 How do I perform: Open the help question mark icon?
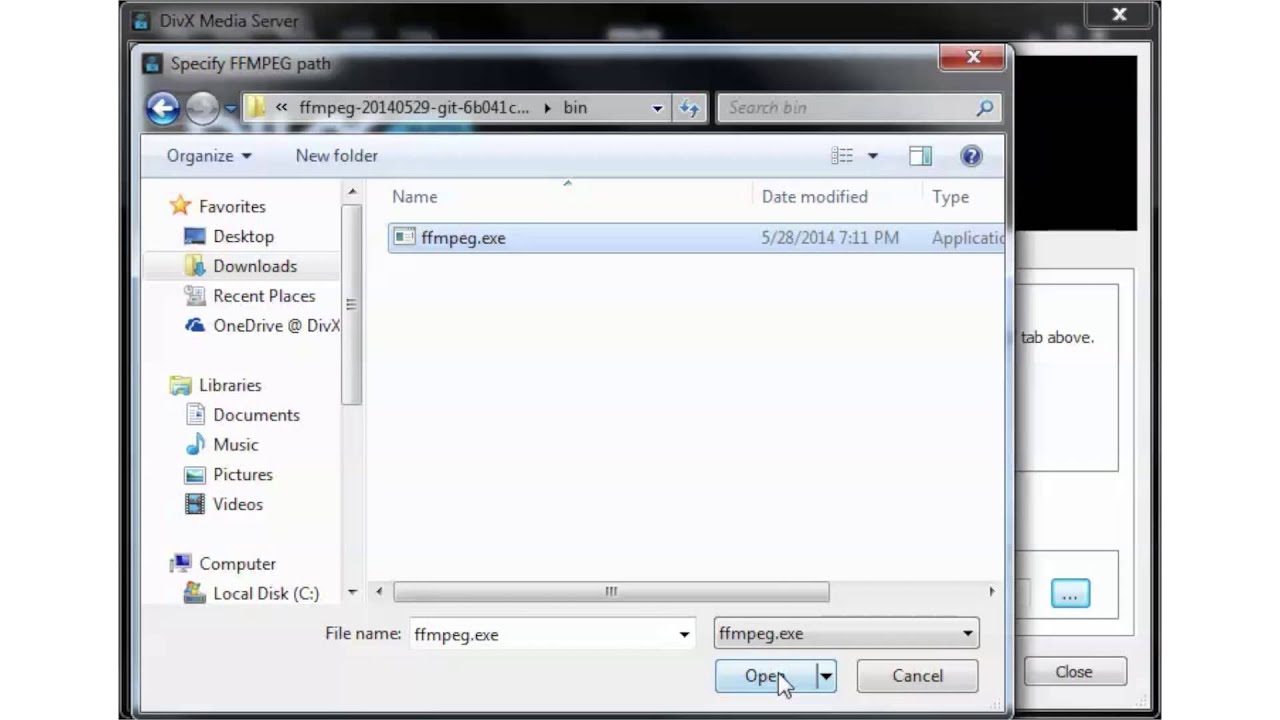971,156
